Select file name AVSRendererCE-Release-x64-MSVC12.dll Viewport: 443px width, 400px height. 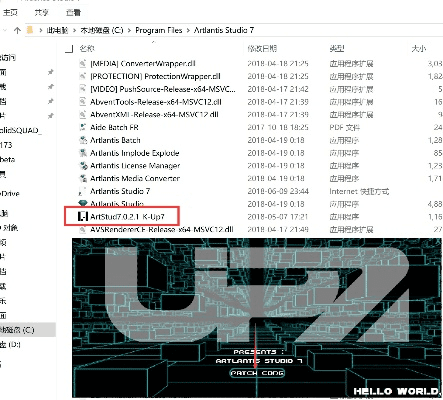(x=162, y=230)
